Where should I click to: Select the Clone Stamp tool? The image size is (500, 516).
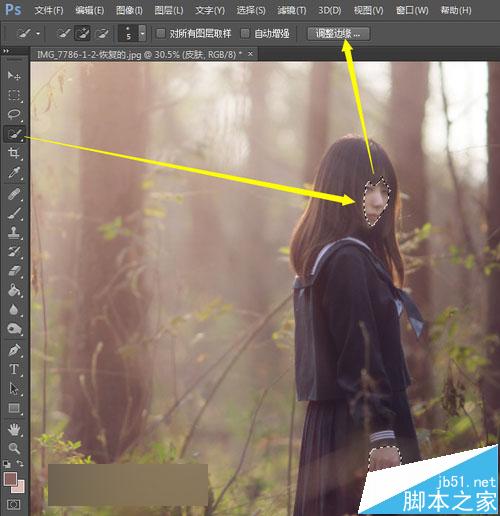coord(14,232)
